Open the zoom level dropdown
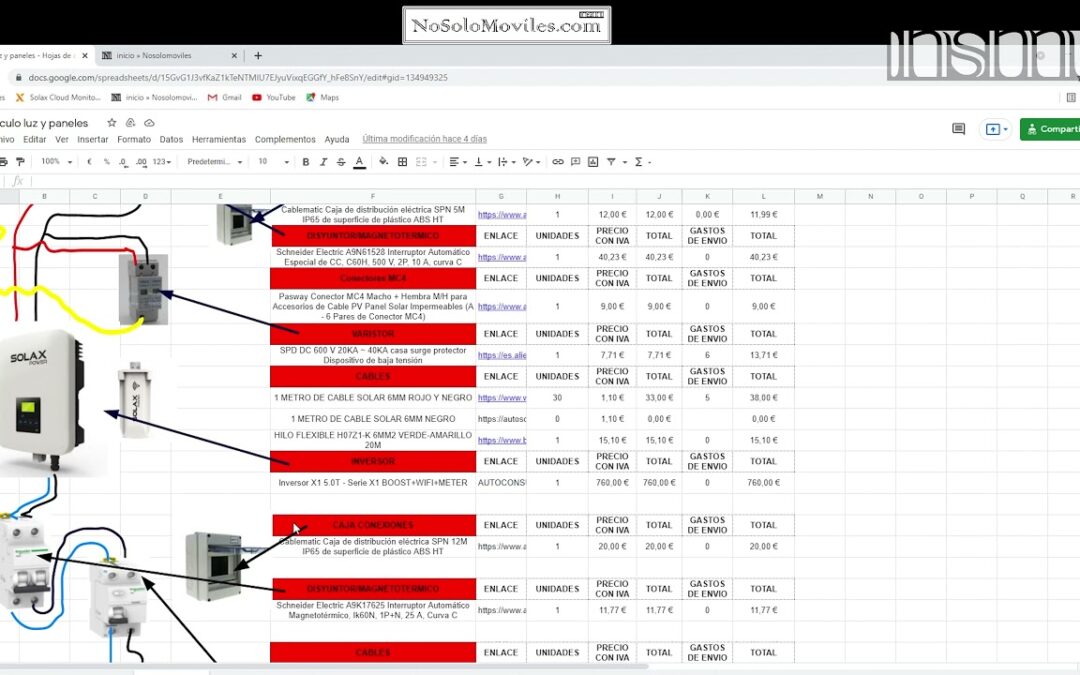 56,162
